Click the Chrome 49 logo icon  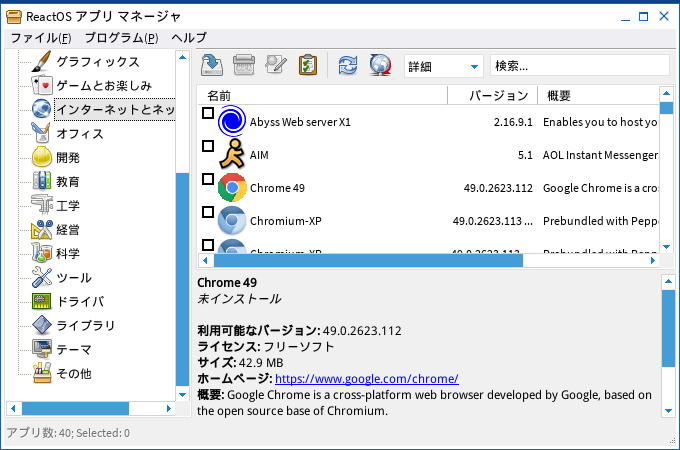pyautogui.click(x=232, y=188)
